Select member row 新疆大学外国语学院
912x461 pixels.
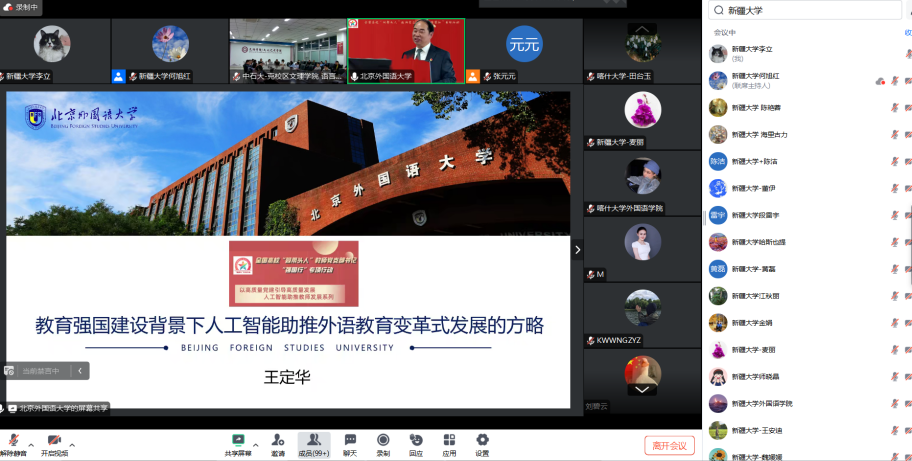tap(809, 403)
